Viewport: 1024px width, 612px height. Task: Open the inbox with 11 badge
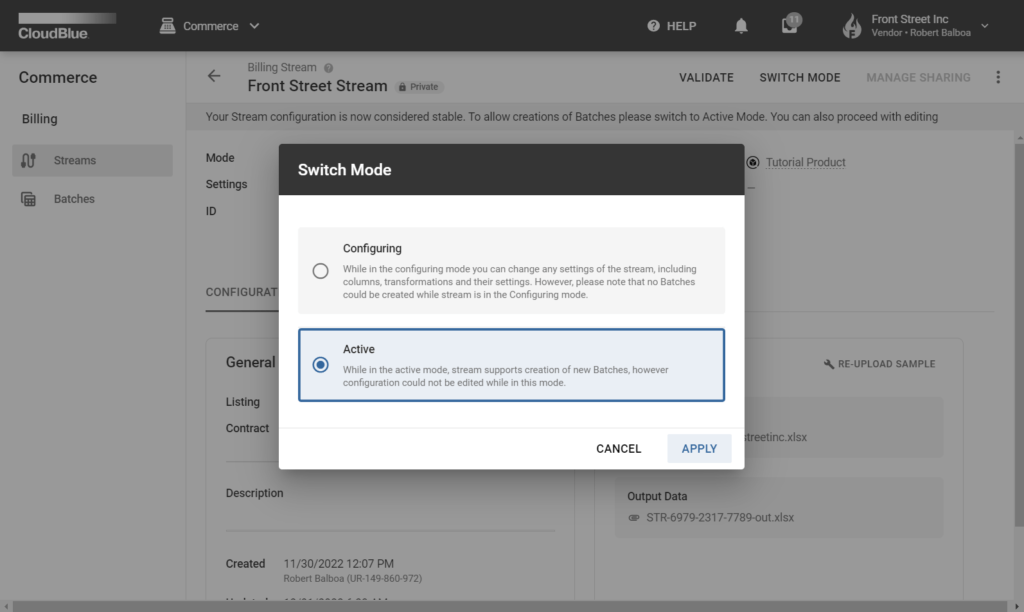coord(790,24)
